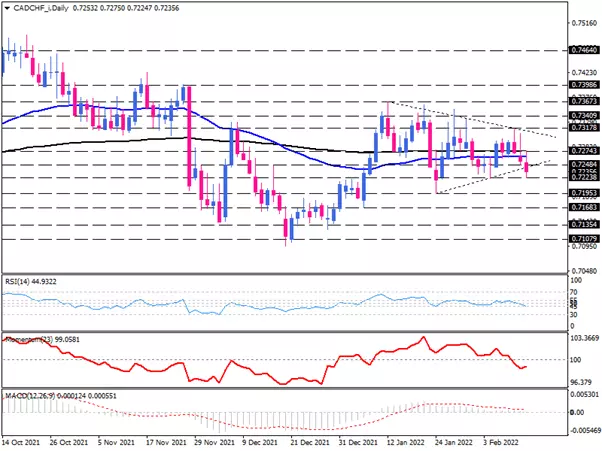Click the CADCHF Daily chart title

42,8
